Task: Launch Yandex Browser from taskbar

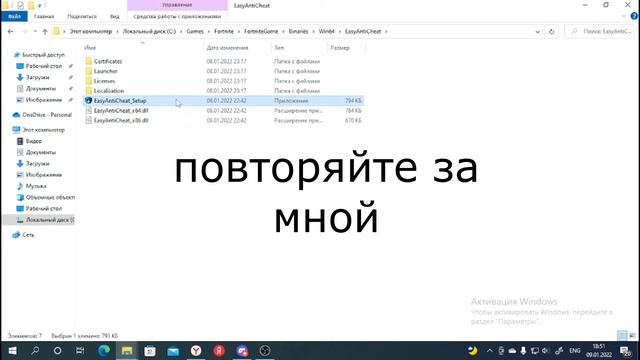Action: [196, 351]
